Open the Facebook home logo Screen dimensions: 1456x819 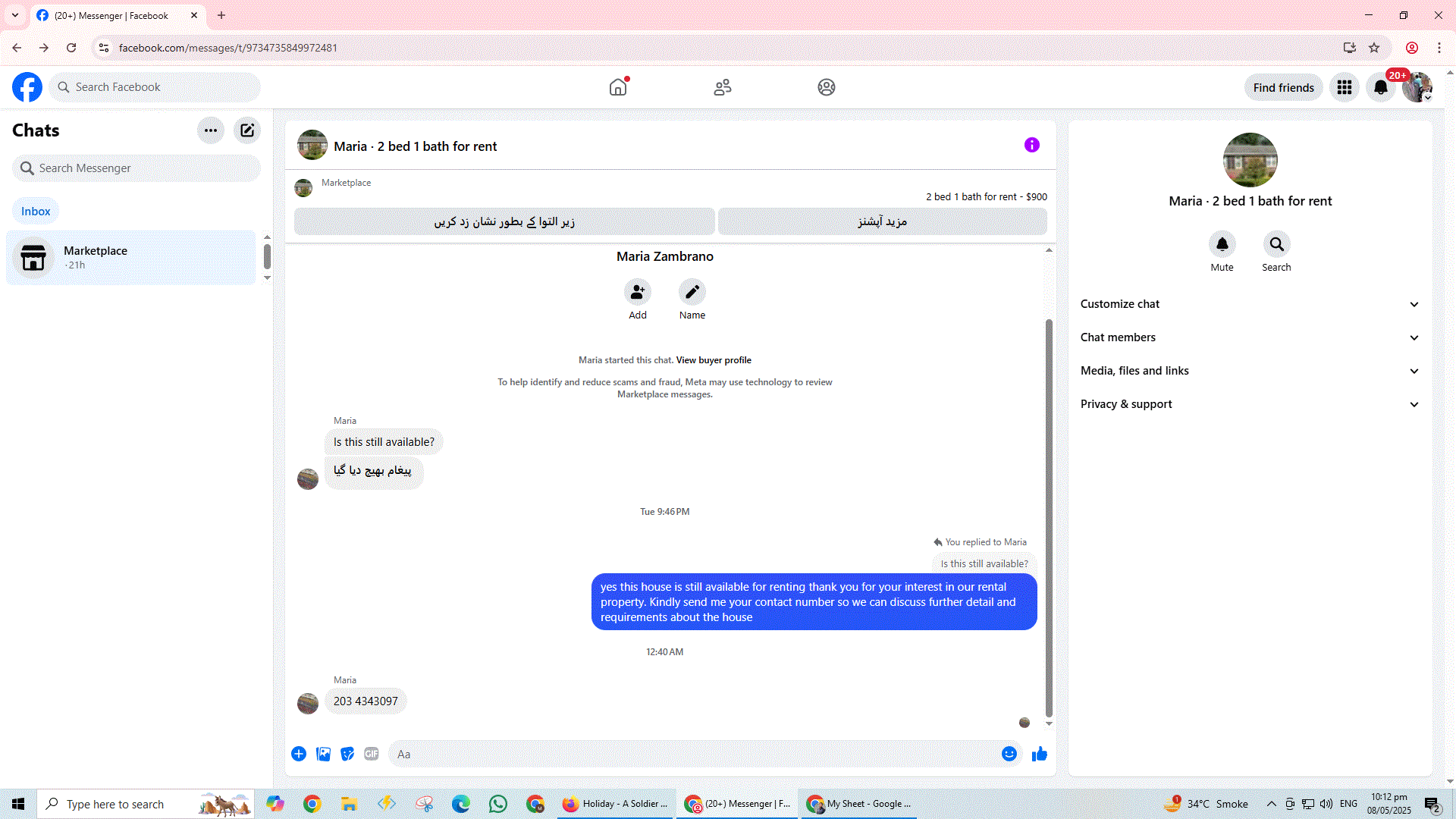pyautogui.click(x=27, y=87)
